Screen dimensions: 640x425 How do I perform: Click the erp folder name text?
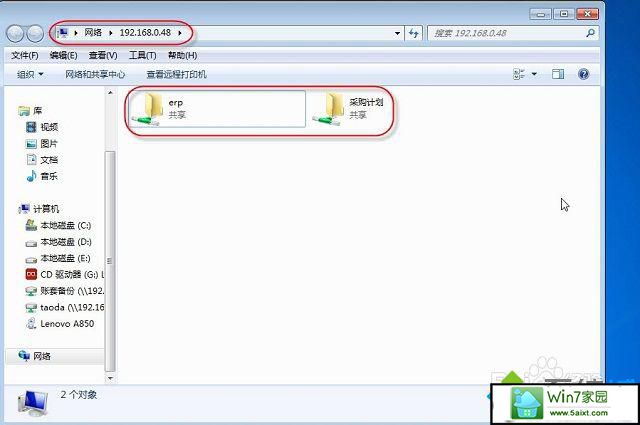176,102
